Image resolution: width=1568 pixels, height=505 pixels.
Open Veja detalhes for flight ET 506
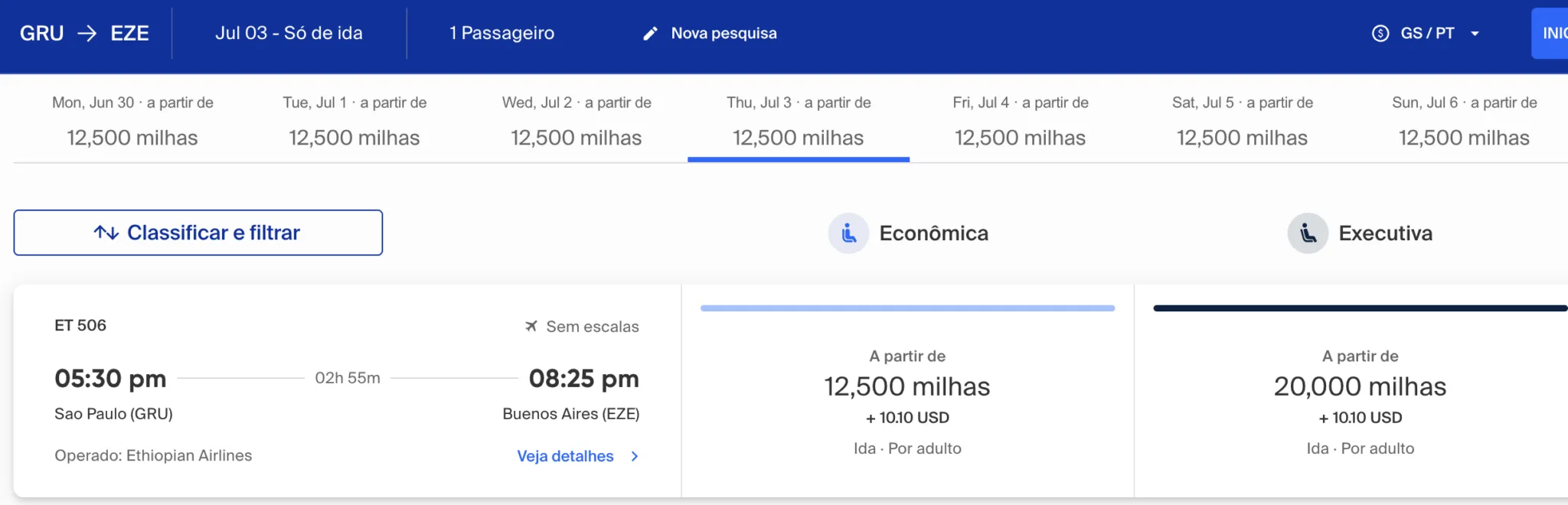click(x=564, y=456)
